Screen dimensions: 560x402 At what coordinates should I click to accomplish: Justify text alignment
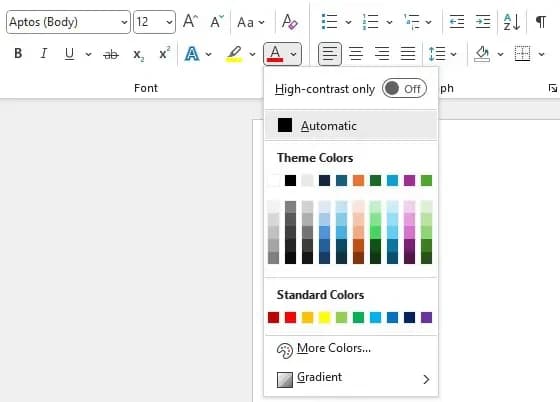(408, 54)
